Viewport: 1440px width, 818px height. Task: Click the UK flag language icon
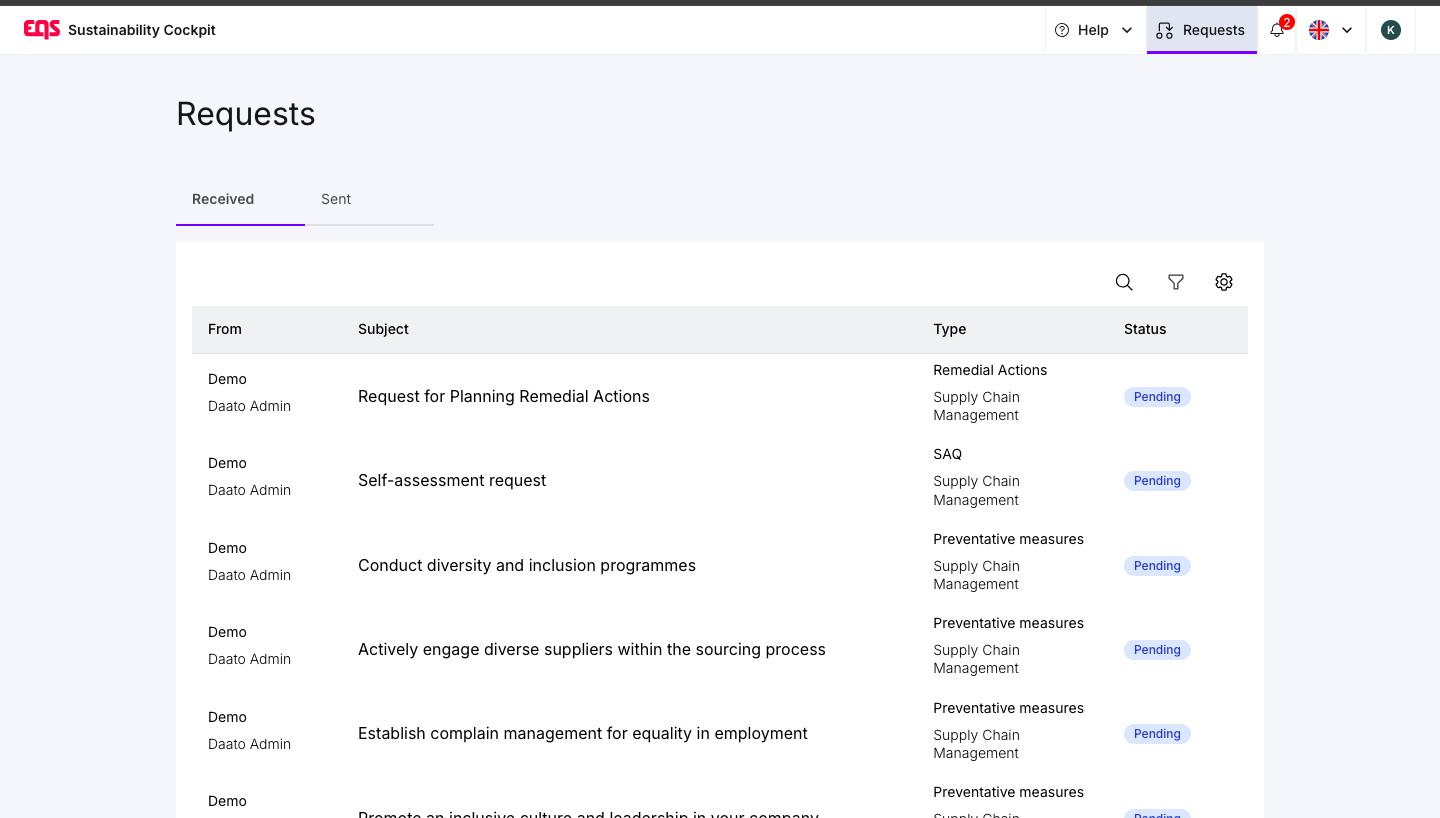click(1319, 30)
